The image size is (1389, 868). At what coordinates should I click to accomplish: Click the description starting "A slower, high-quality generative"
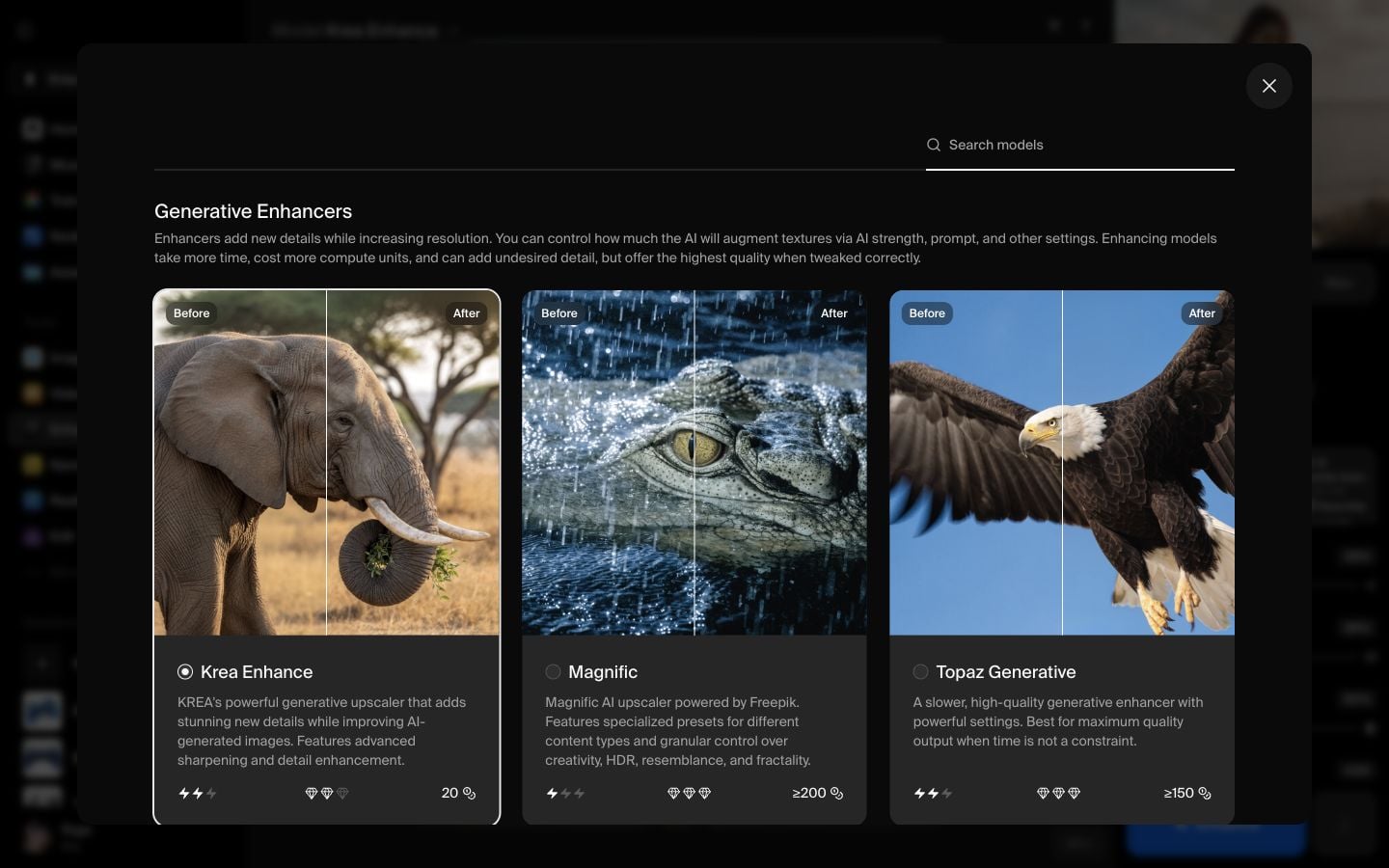click(x=1058, y=721)
